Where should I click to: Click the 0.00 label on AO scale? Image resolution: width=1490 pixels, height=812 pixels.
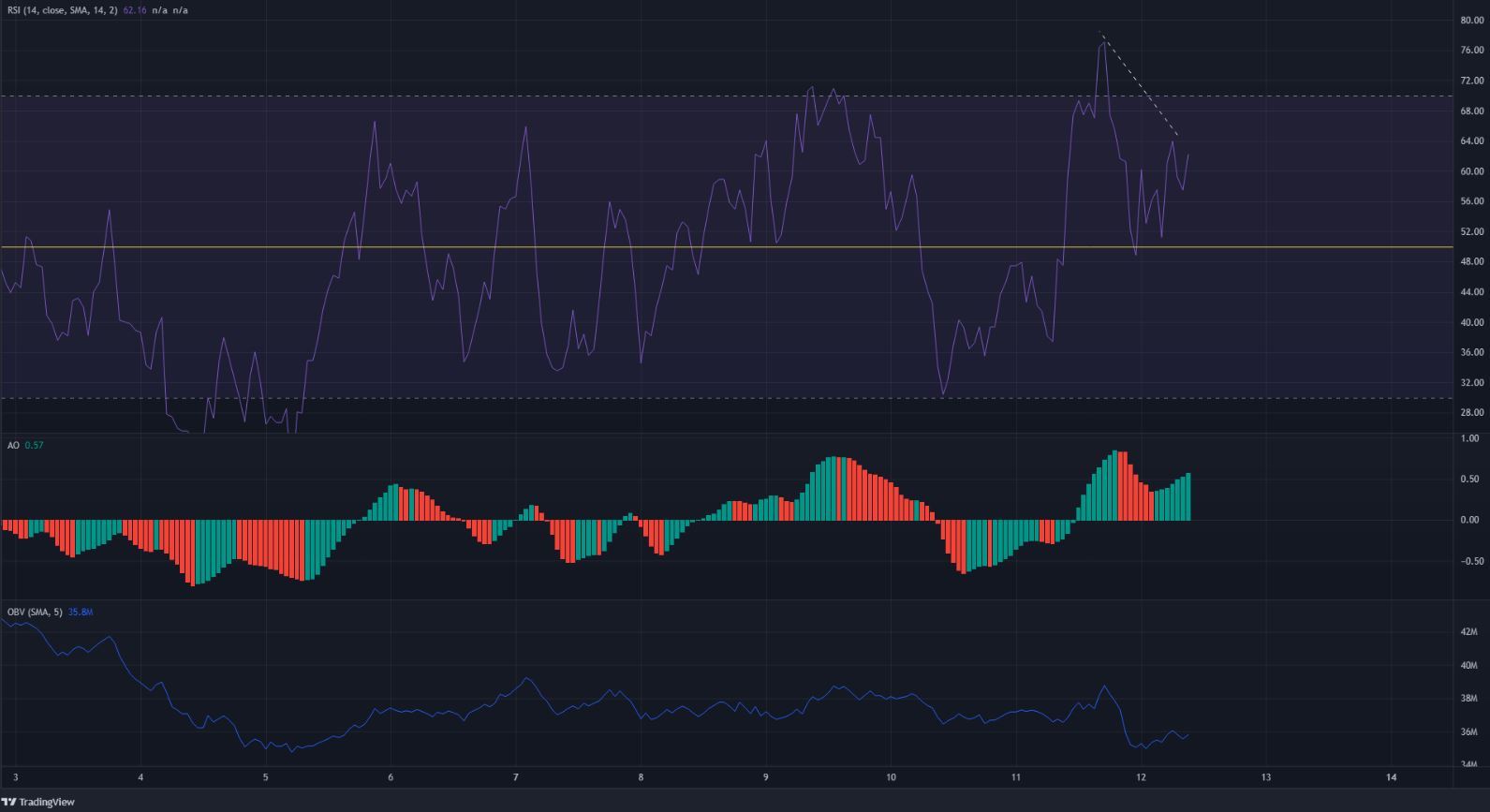[1472, 521]
